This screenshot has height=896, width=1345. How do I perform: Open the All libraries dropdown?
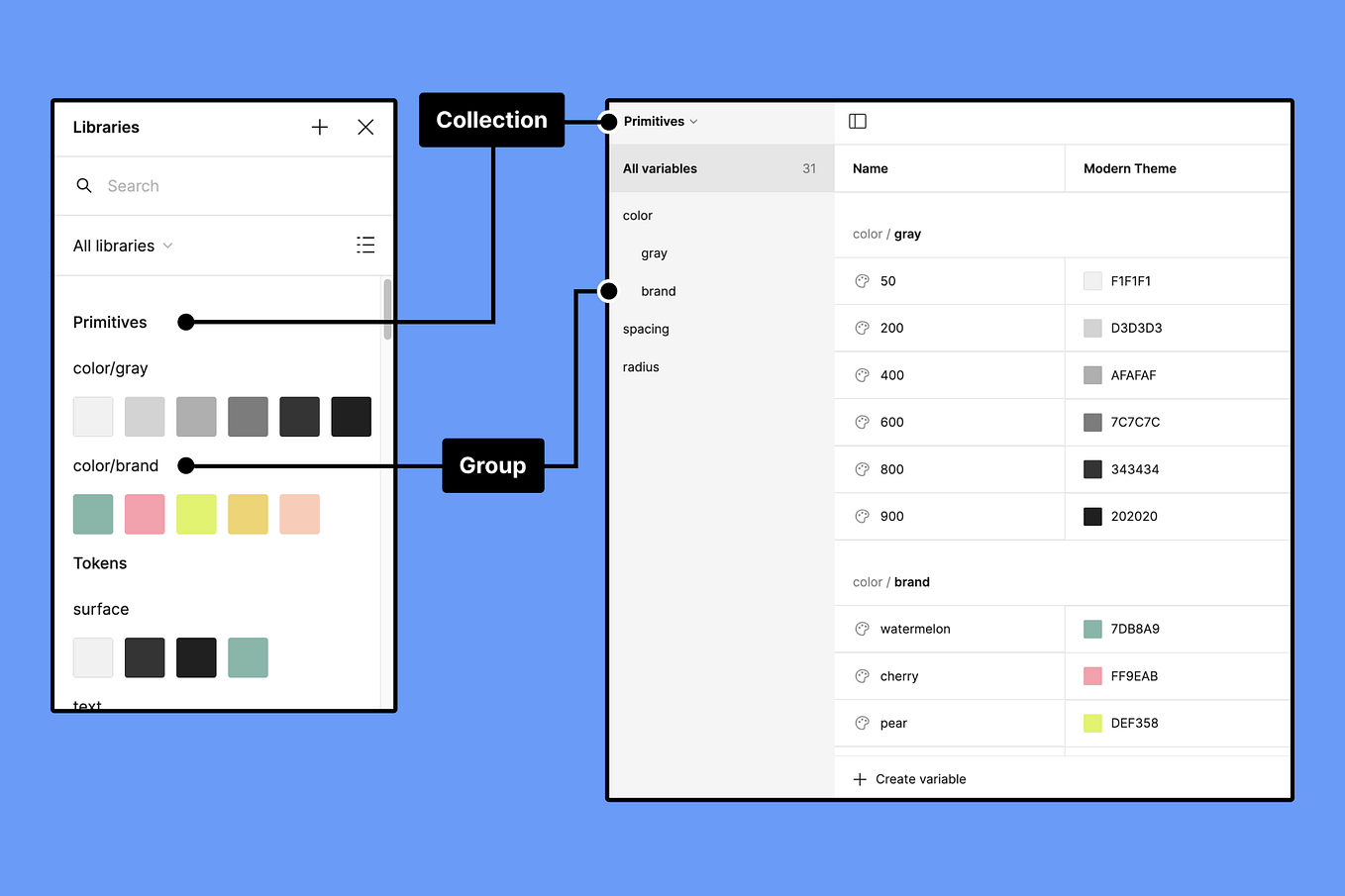122,246
